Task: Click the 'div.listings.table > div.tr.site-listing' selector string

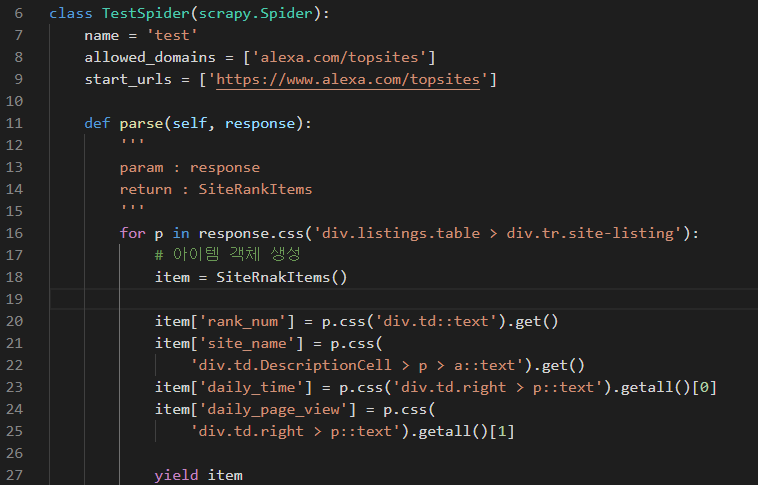Action: click(x=497, y=233)
